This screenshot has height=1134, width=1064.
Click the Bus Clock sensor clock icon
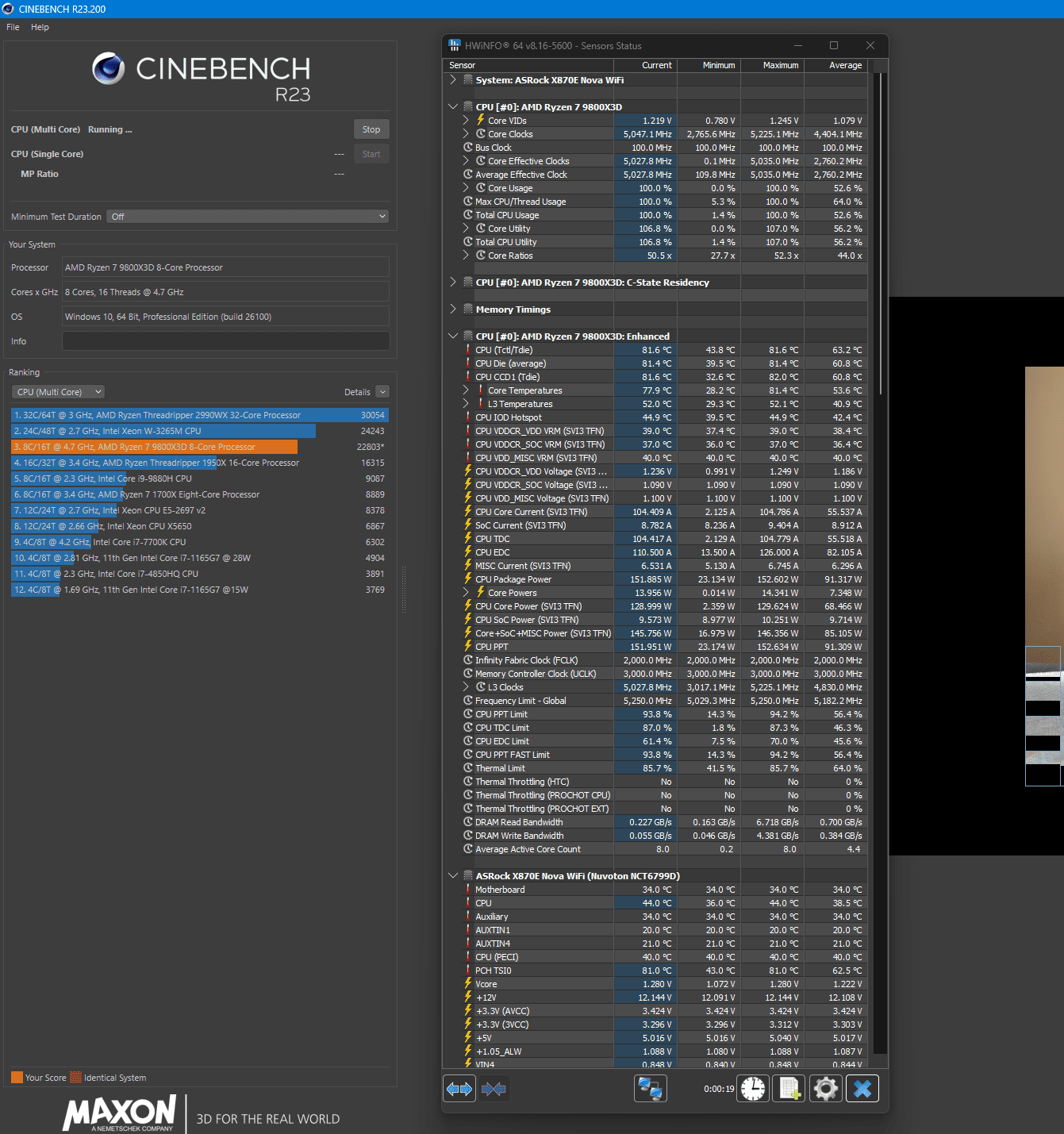(468, 147)
